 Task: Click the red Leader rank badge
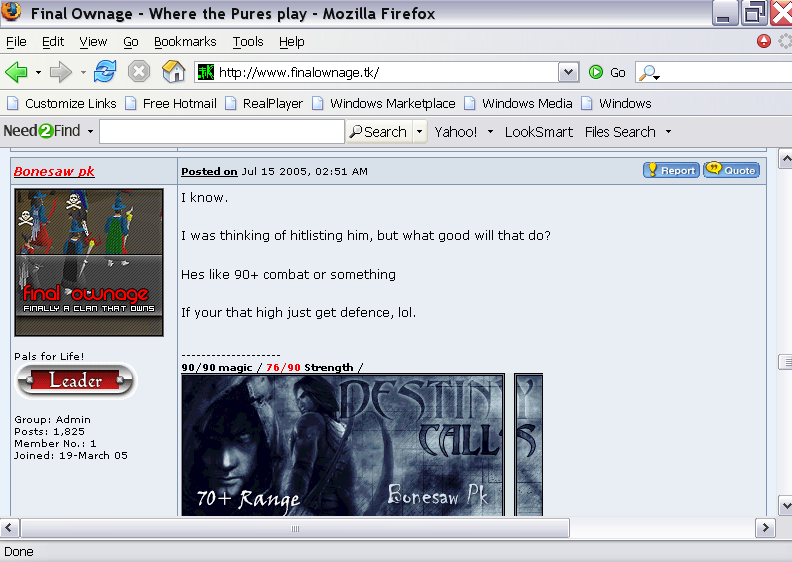click(x=76, y=380)
